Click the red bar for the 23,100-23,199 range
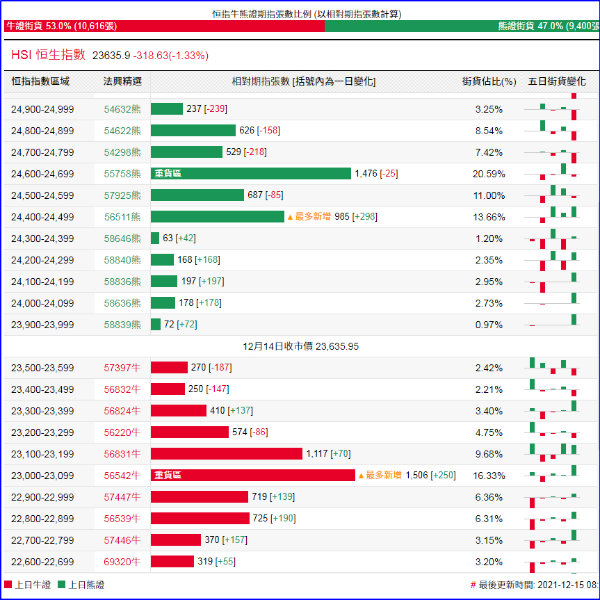 pyautogui.click(x=226, y=453)
